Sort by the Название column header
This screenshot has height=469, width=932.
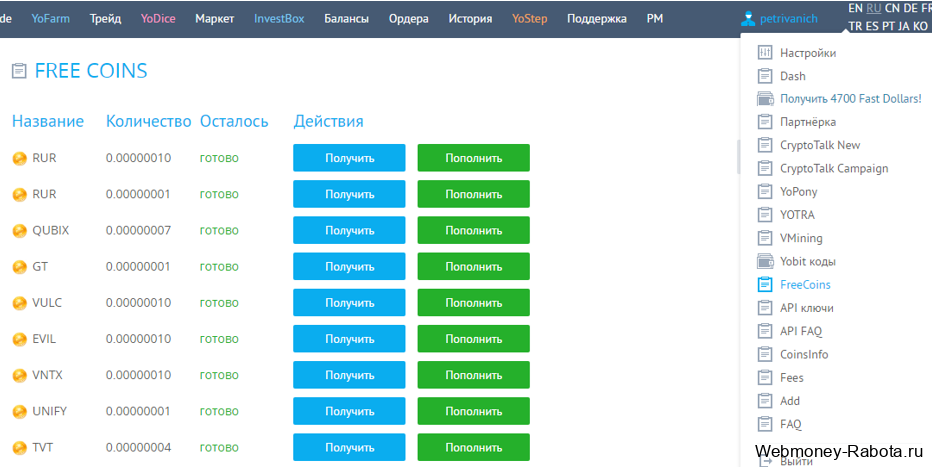coord(48,122)
